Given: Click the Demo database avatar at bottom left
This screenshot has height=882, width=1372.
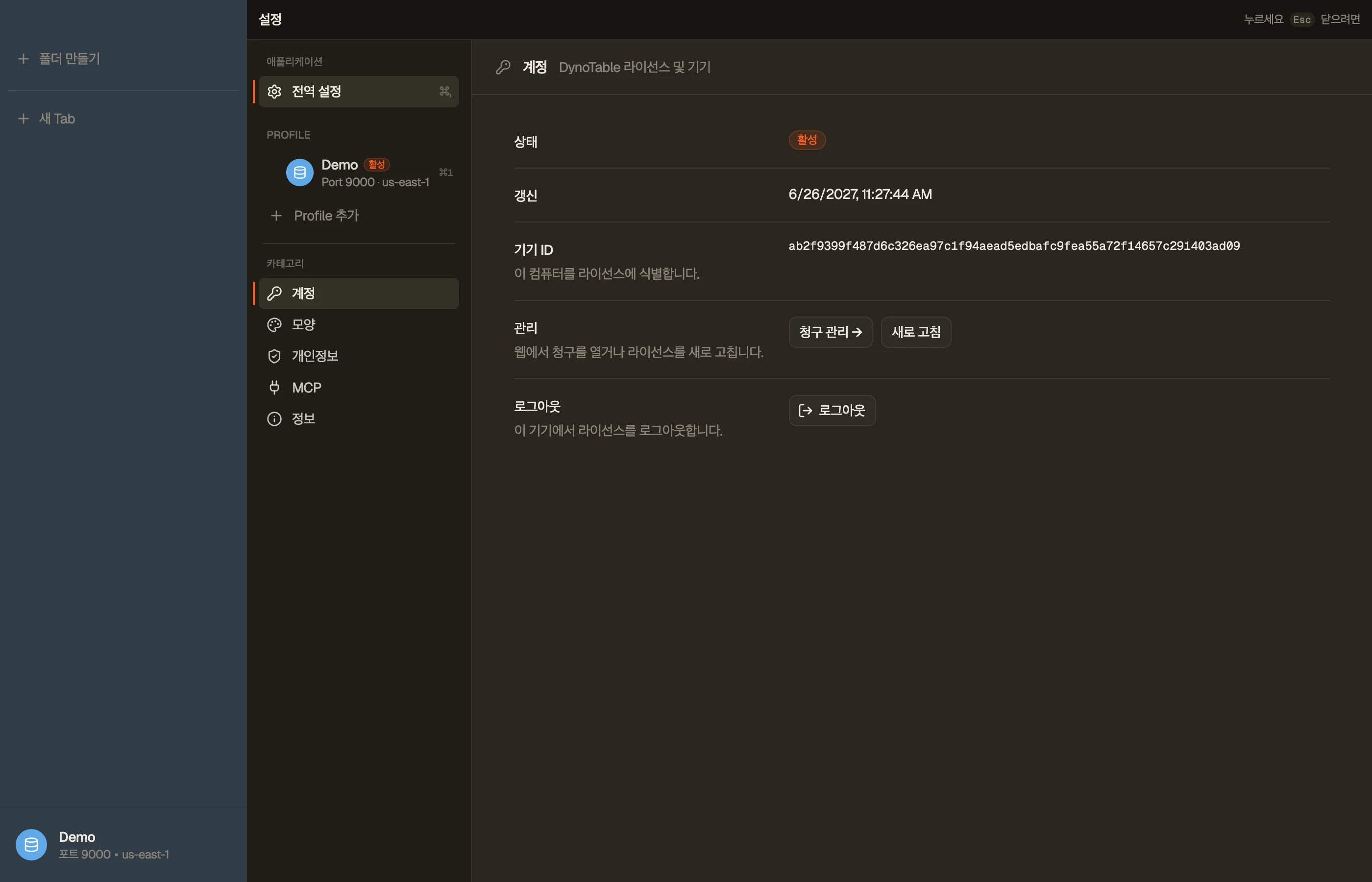Looking at the screenshot, I should [x=31, y=844].
